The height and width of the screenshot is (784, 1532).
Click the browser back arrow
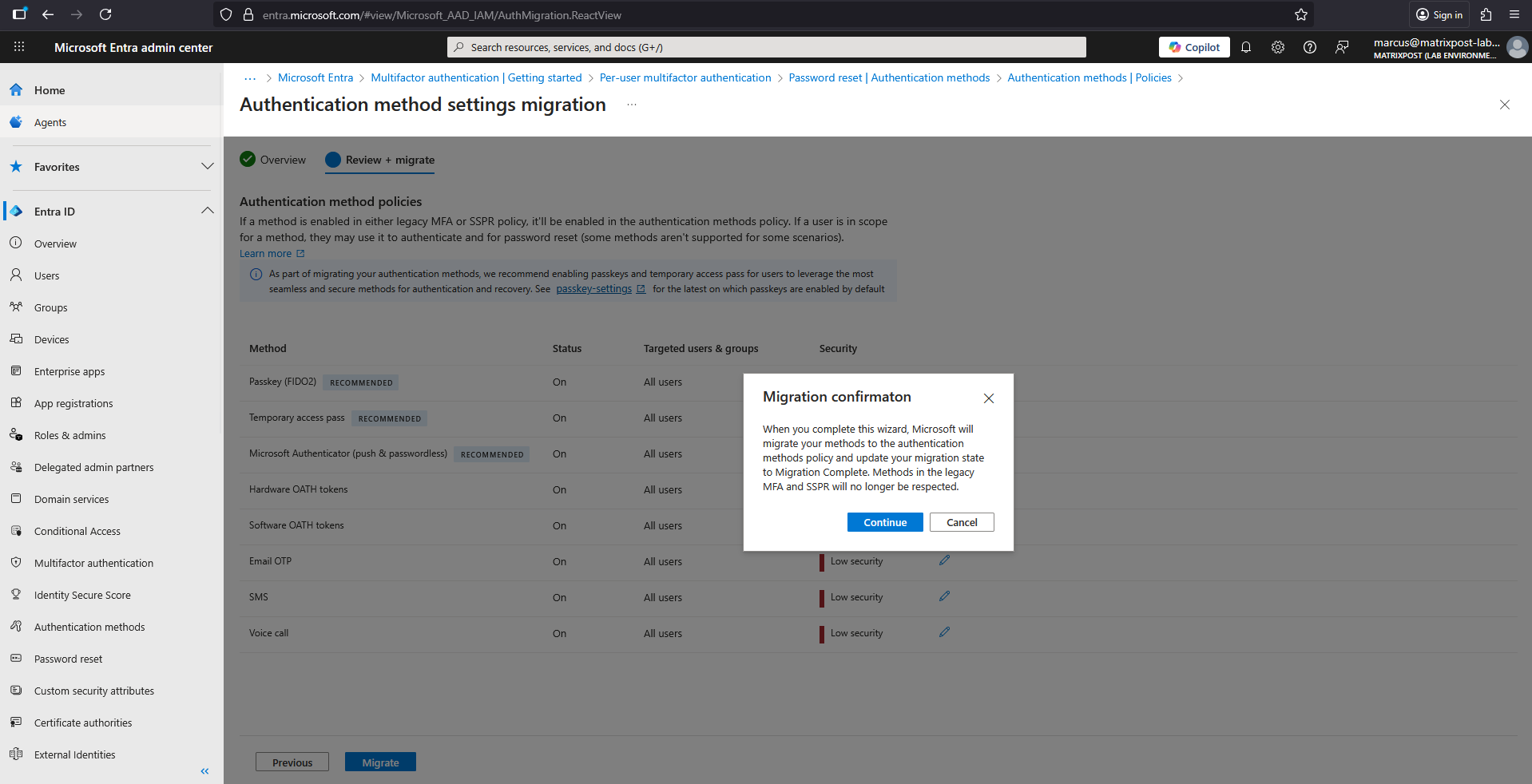[x=48, y=14]
